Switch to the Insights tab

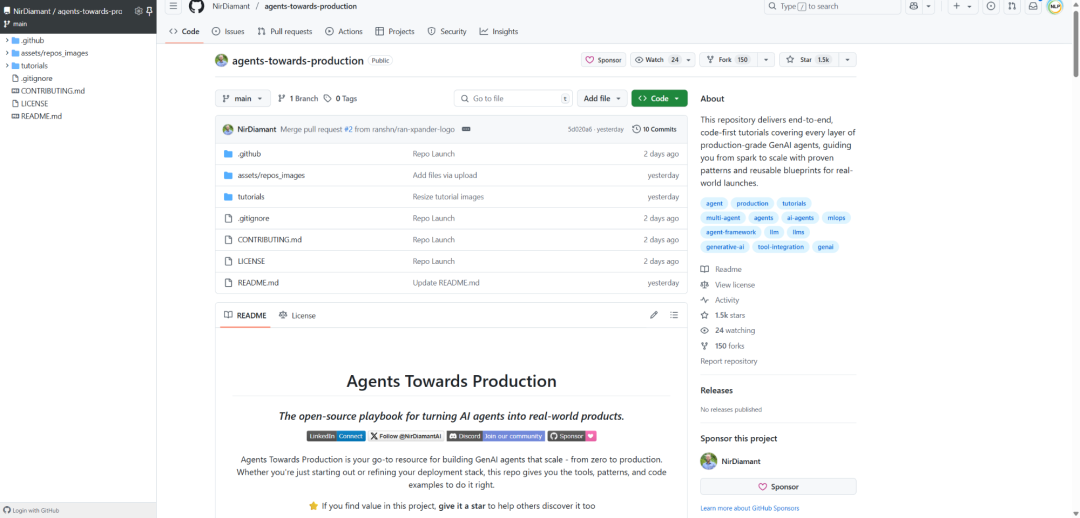[499, 31]
